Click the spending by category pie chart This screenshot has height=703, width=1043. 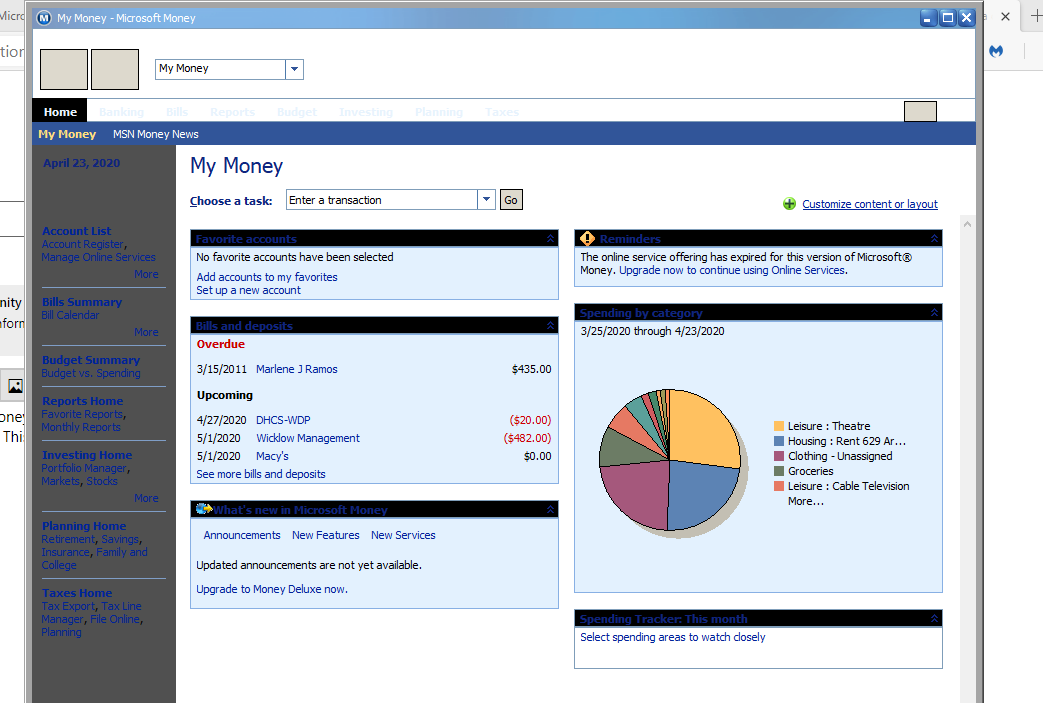[669, 460]
